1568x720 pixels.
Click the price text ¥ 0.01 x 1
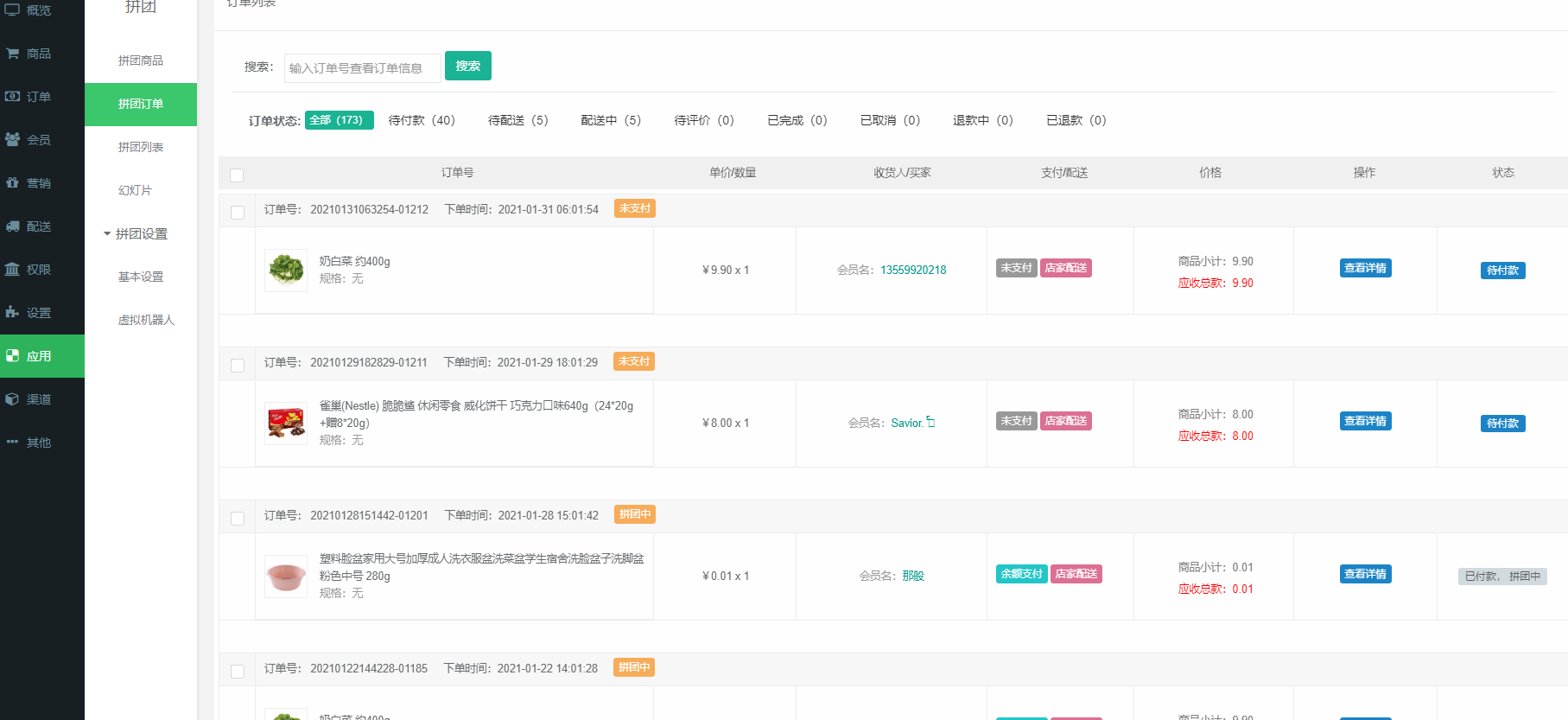coord(726,576)
